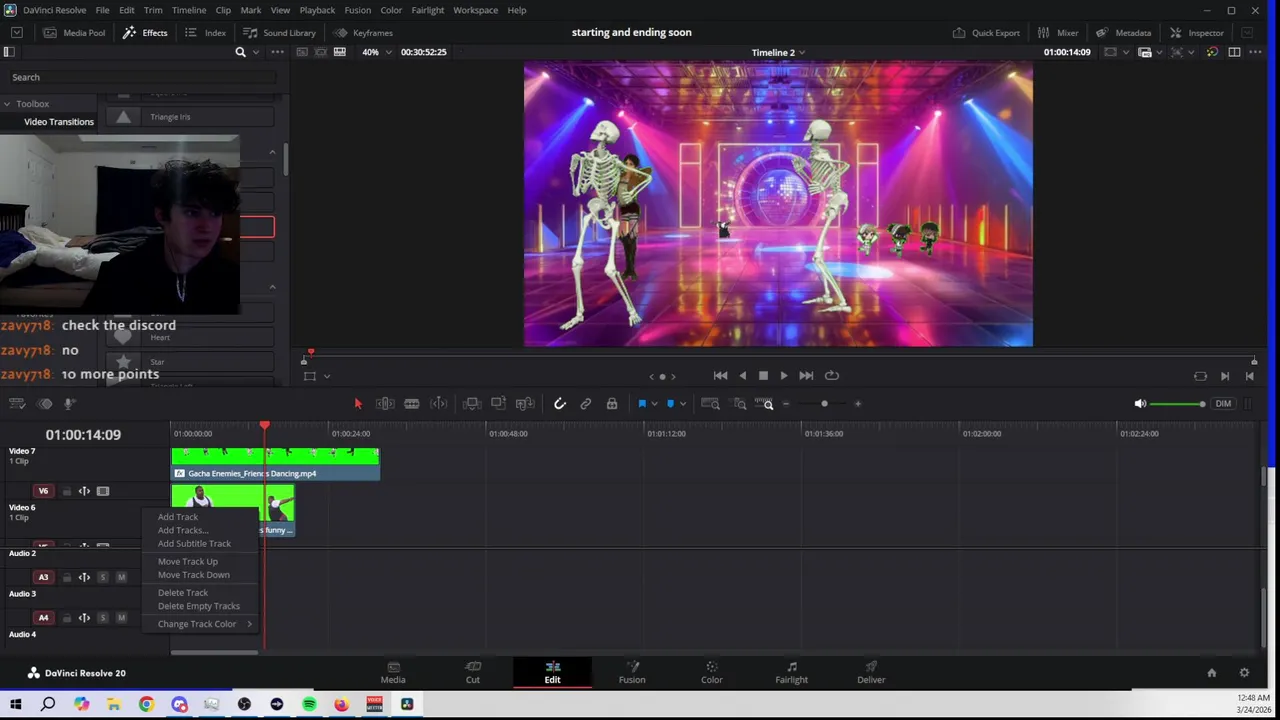Open Google Chrome from the taskbar
This screenshot has width=1280, height=720.
pyautogui.click(x=146, y=704)
